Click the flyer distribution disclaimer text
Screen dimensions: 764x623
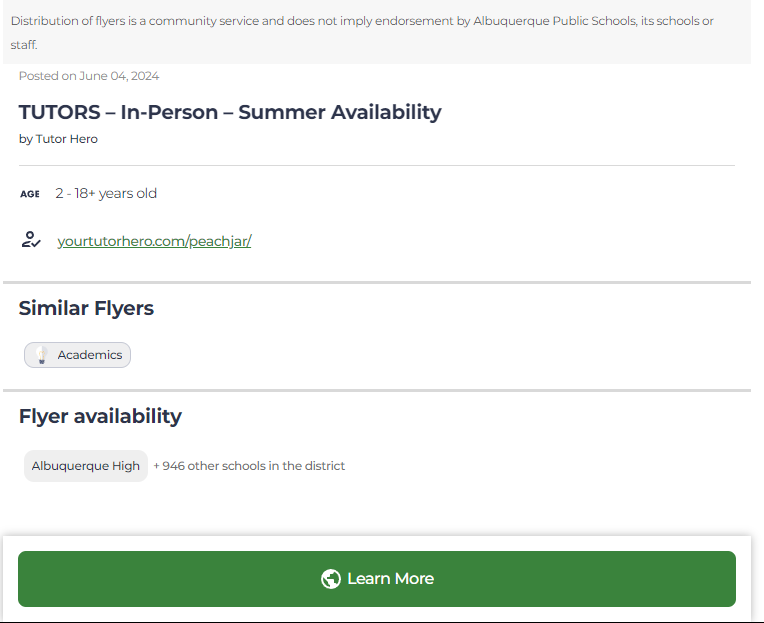pyautogui.click(x=362, y=33)
